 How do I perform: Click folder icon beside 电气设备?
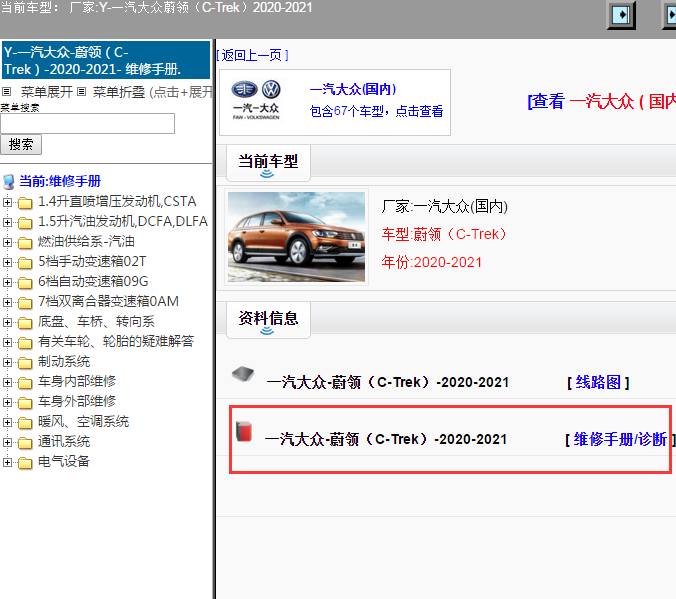coord(25,463)
